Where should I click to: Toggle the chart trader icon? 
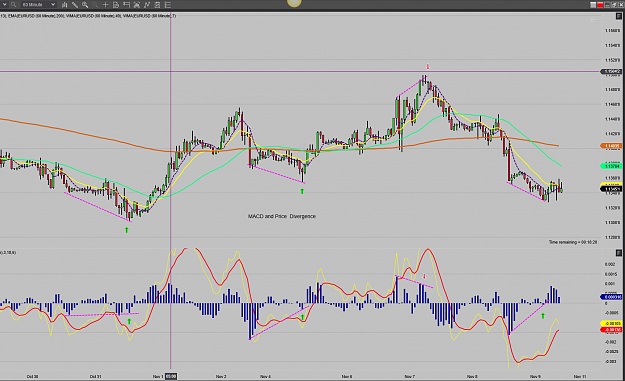(x=126, y=5)
